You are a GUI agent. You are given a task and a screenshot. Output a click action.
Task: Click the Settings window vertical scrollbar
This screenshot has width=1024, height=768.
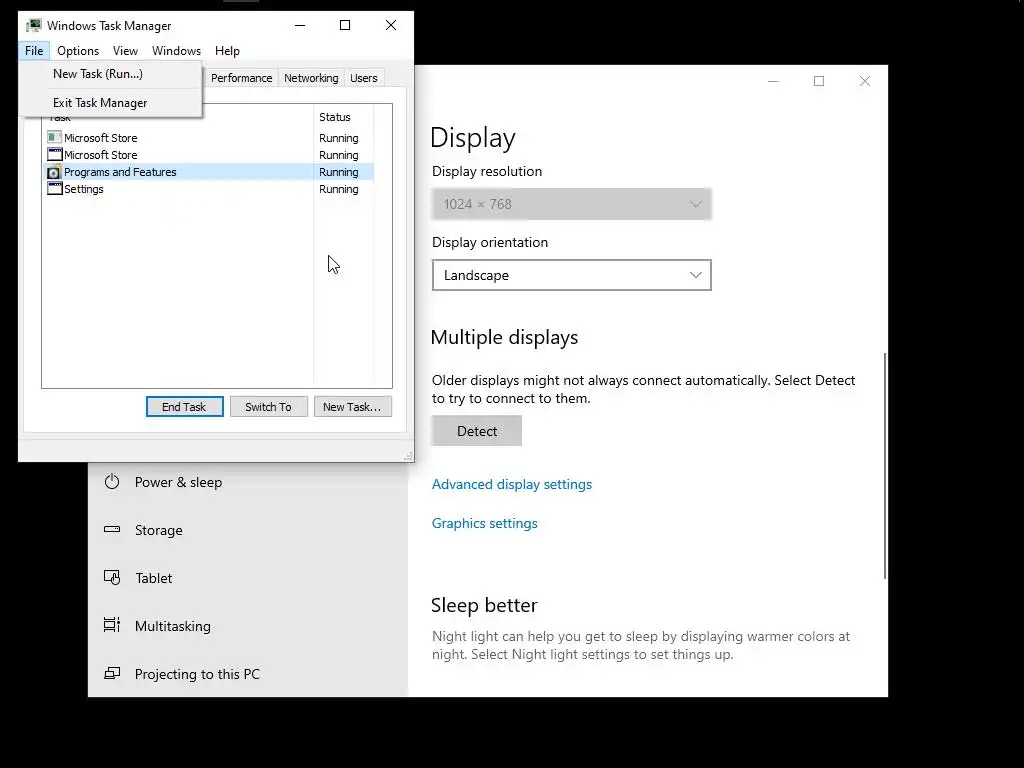pyautogui.click(x=885, y=465)
